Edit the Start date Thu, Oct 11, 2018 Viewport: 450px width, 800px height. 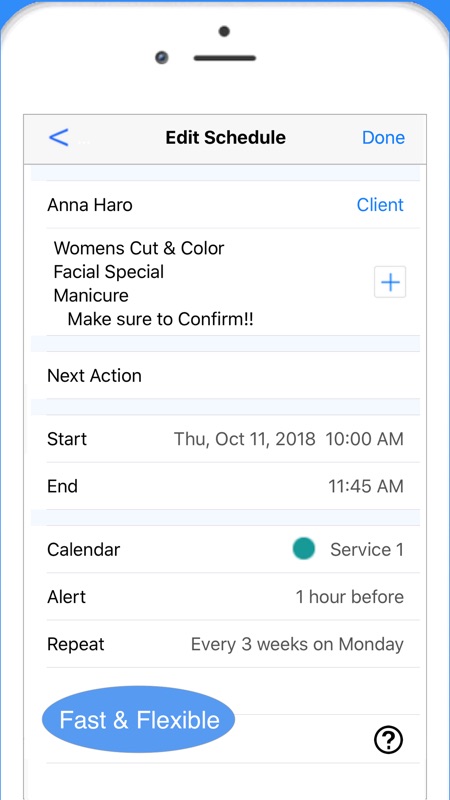click(244, 439)
